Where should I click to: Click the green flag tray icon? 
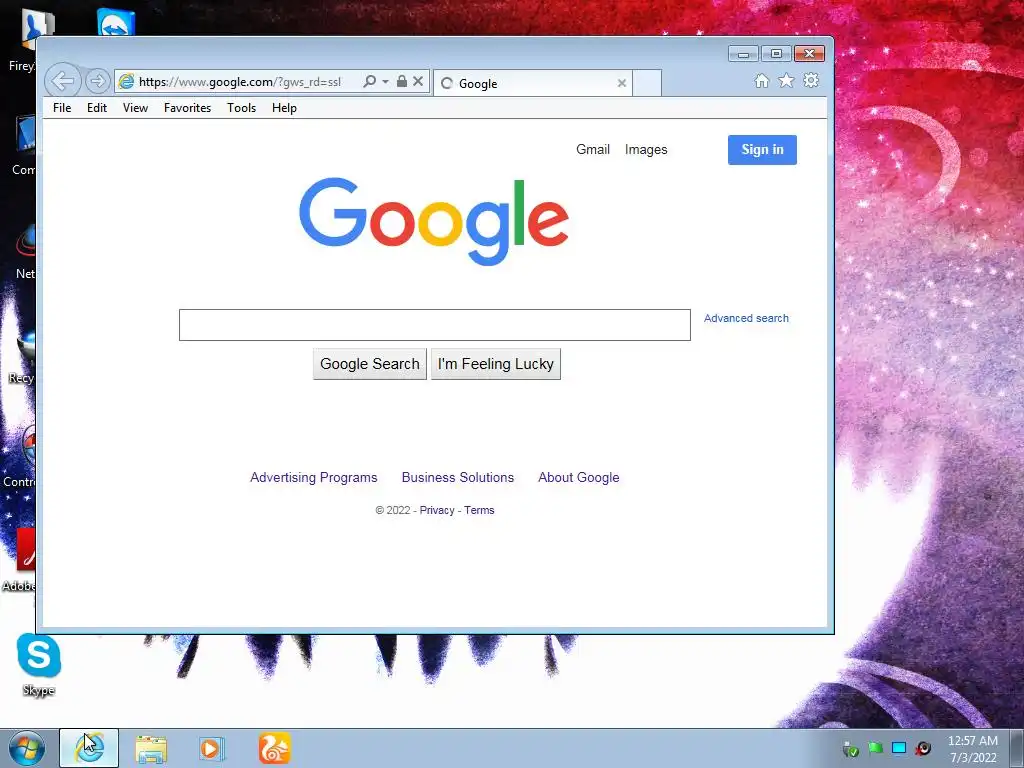[x=875, y=748]
